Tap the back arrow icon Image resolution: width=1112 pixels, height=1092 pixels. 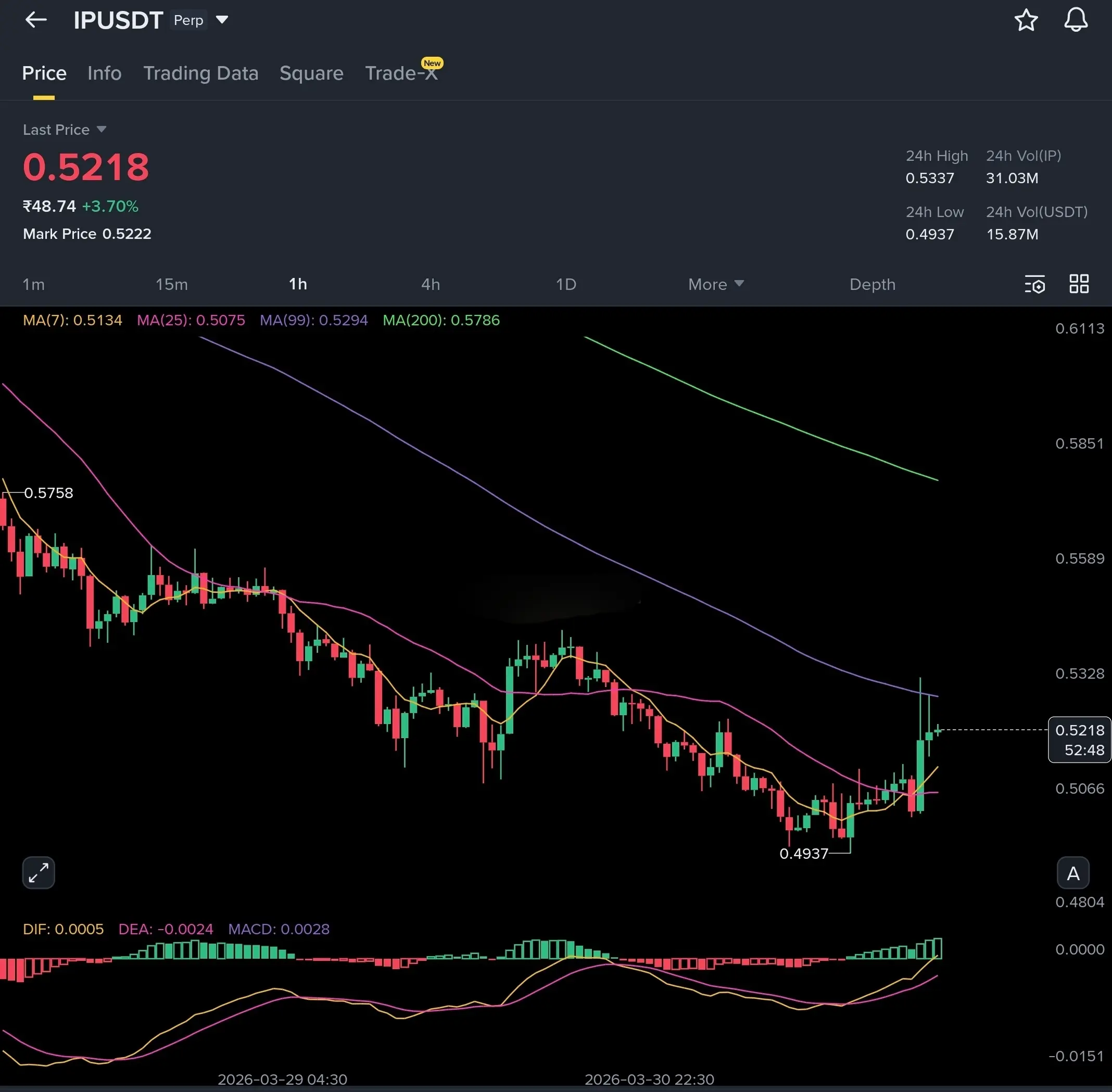[x=35, y=20]
